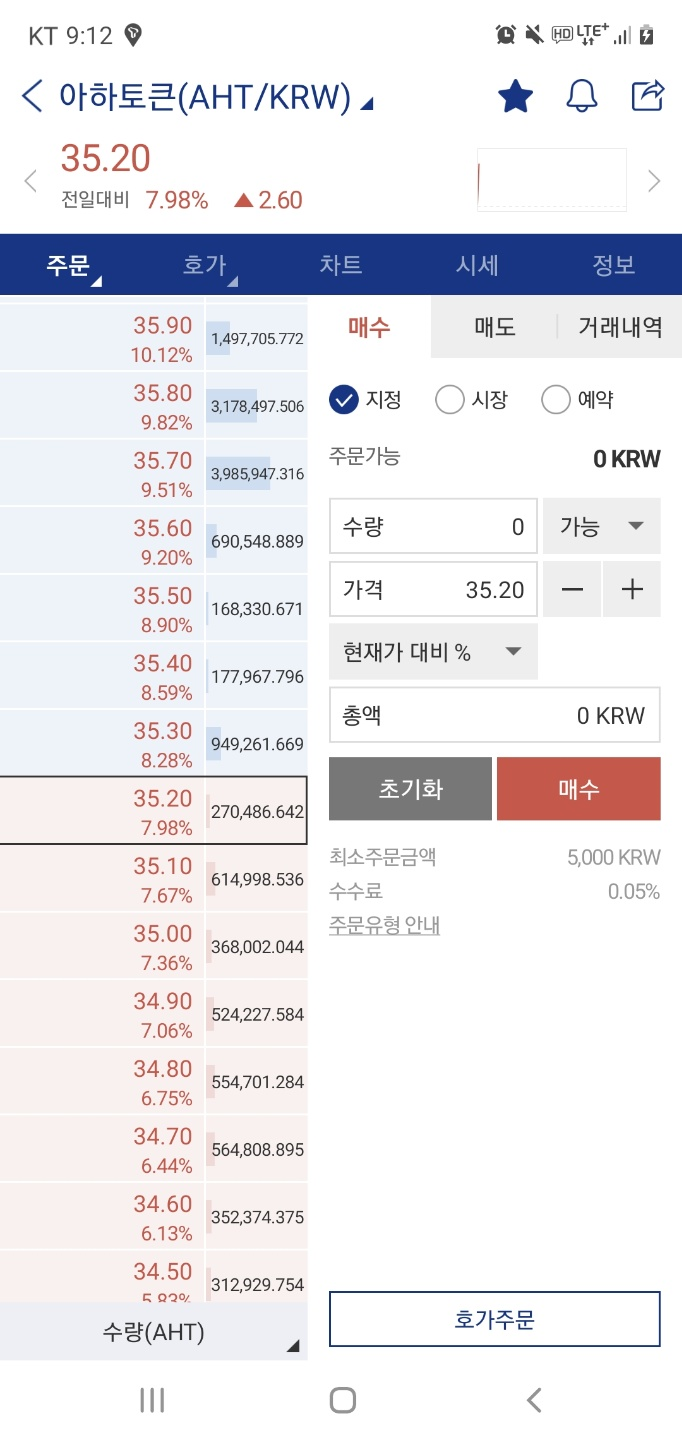Decrease price with minus button
The height and width of the screenshot is (1440, 682).
(572, 589)
